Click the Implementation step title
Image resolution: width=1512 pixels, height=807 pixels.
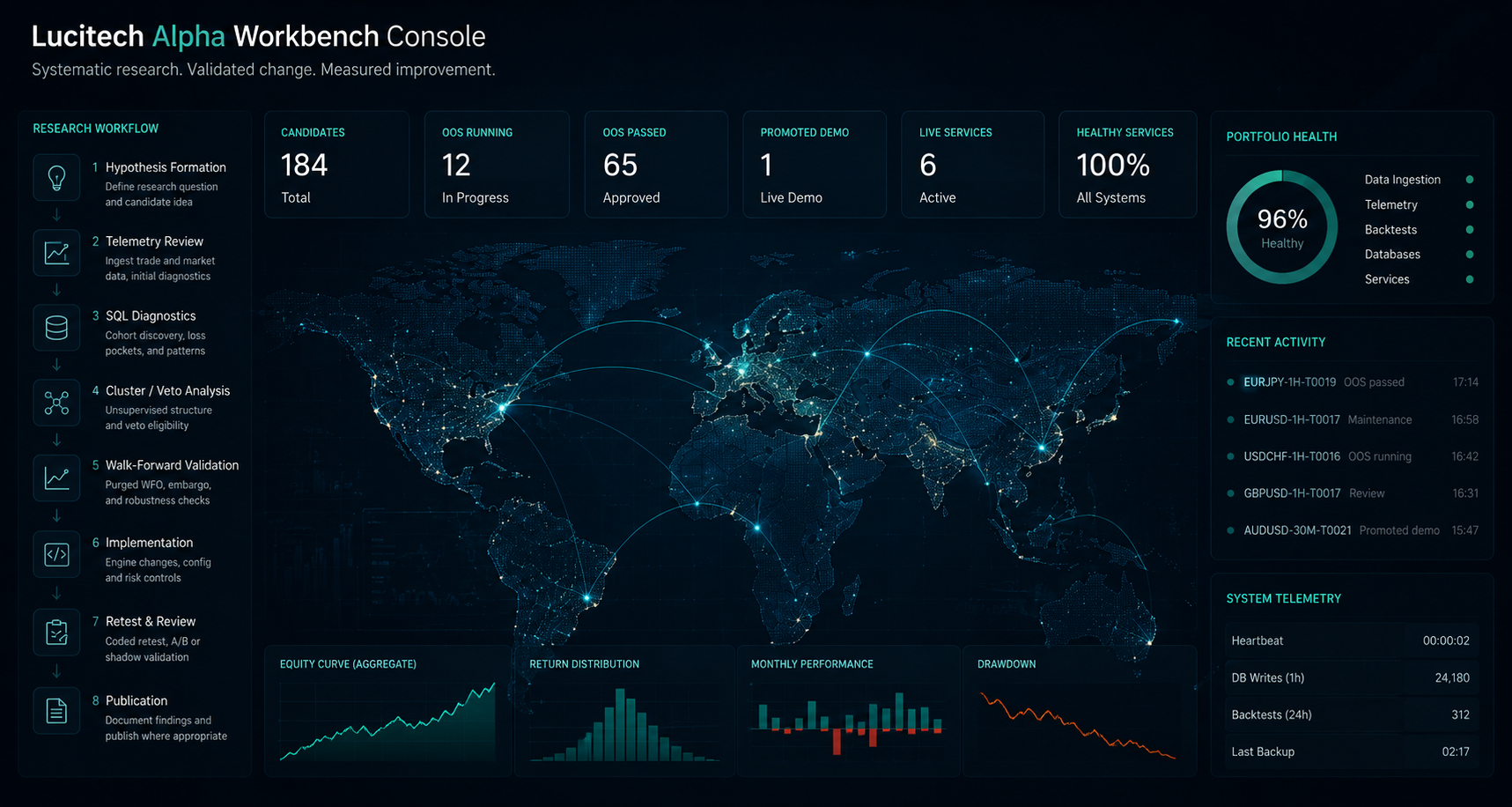(x=149, y=543)
